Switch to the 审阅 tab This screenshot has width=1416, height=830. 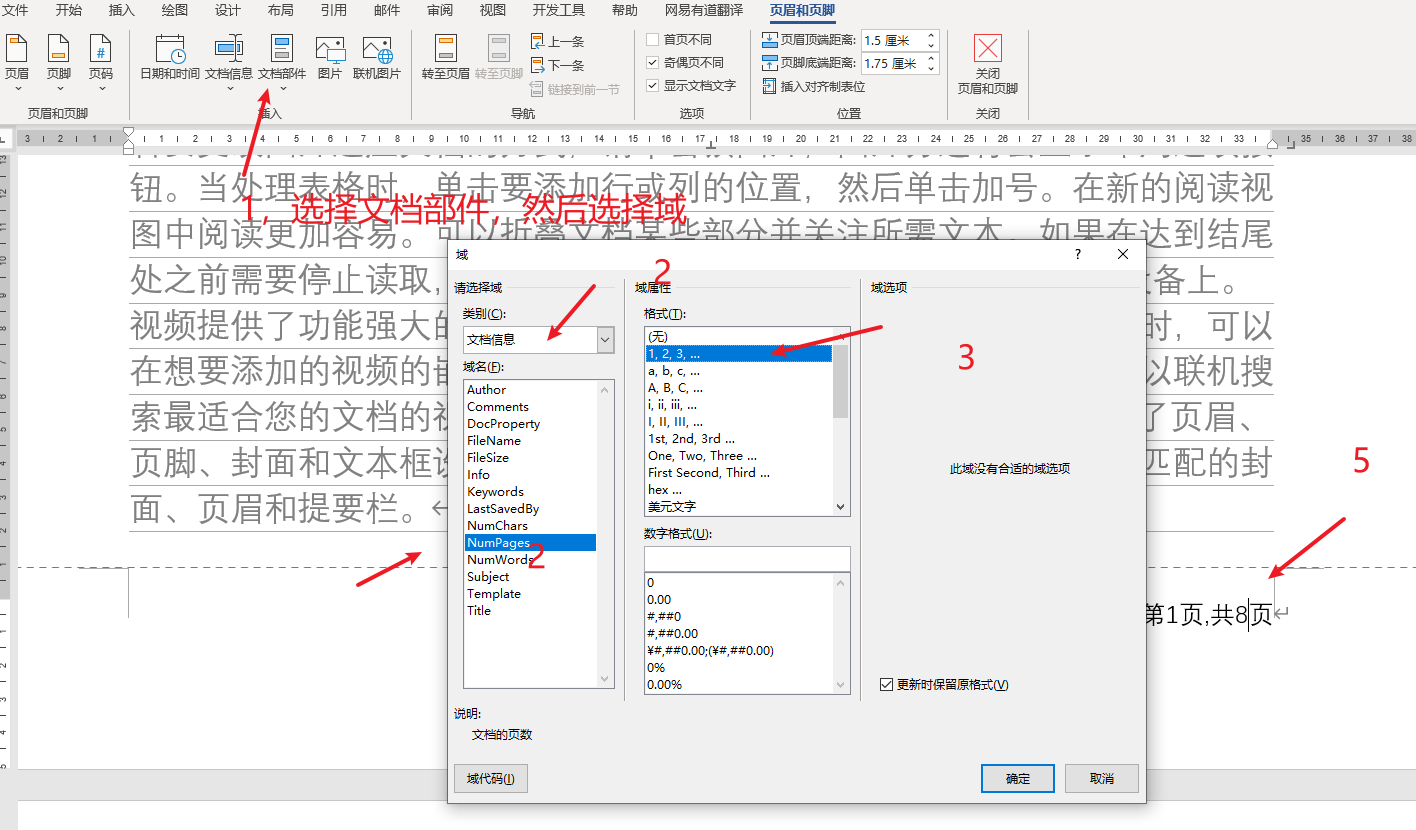coord(439,10)
